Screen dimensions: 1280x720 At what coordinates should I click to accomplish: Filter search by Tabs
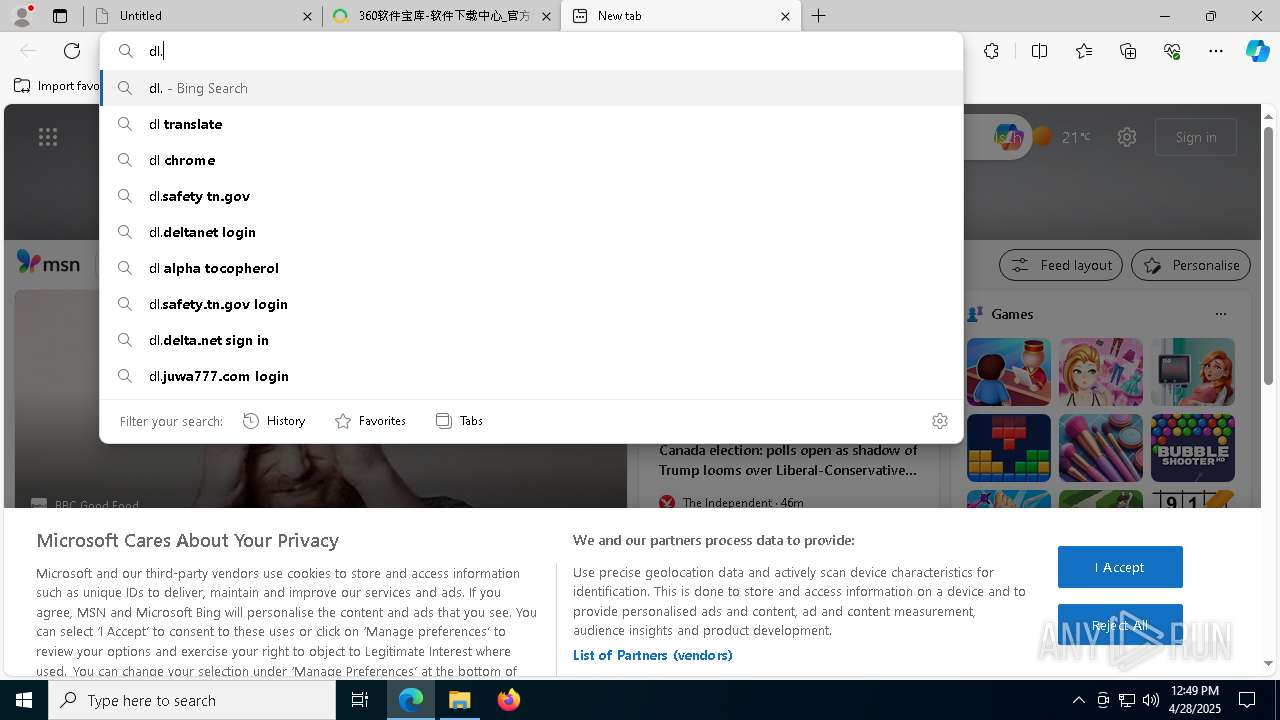click(460, 421)
